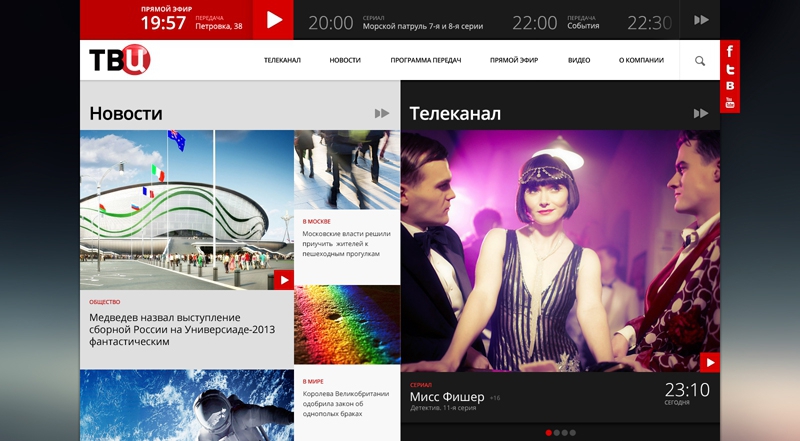Select the Телеканал menu item
Image resolution: width=800 pixels, height=441 pixels.
click(x=282, y=60)
